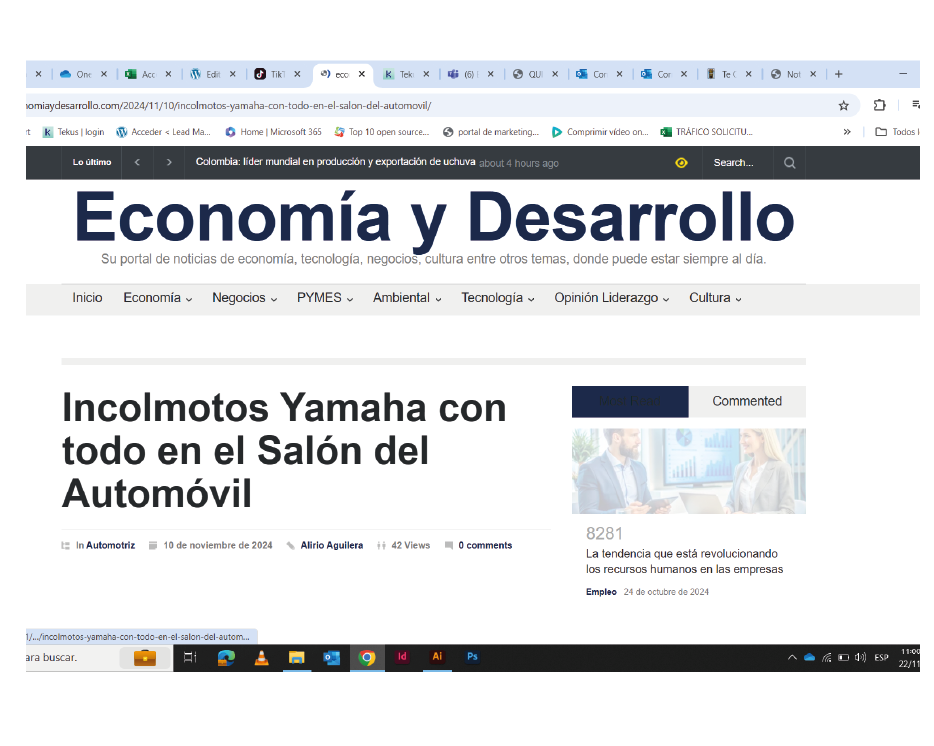Open author Alirio Aguilera's page
Screen dimensions: 934x746
pyautogui.click(x=331, y=546)
